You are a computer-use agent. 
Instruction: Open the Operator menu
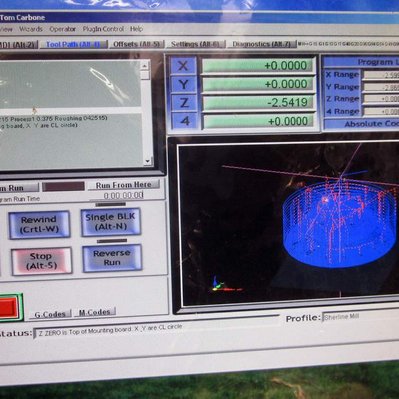tap(62, 29)
